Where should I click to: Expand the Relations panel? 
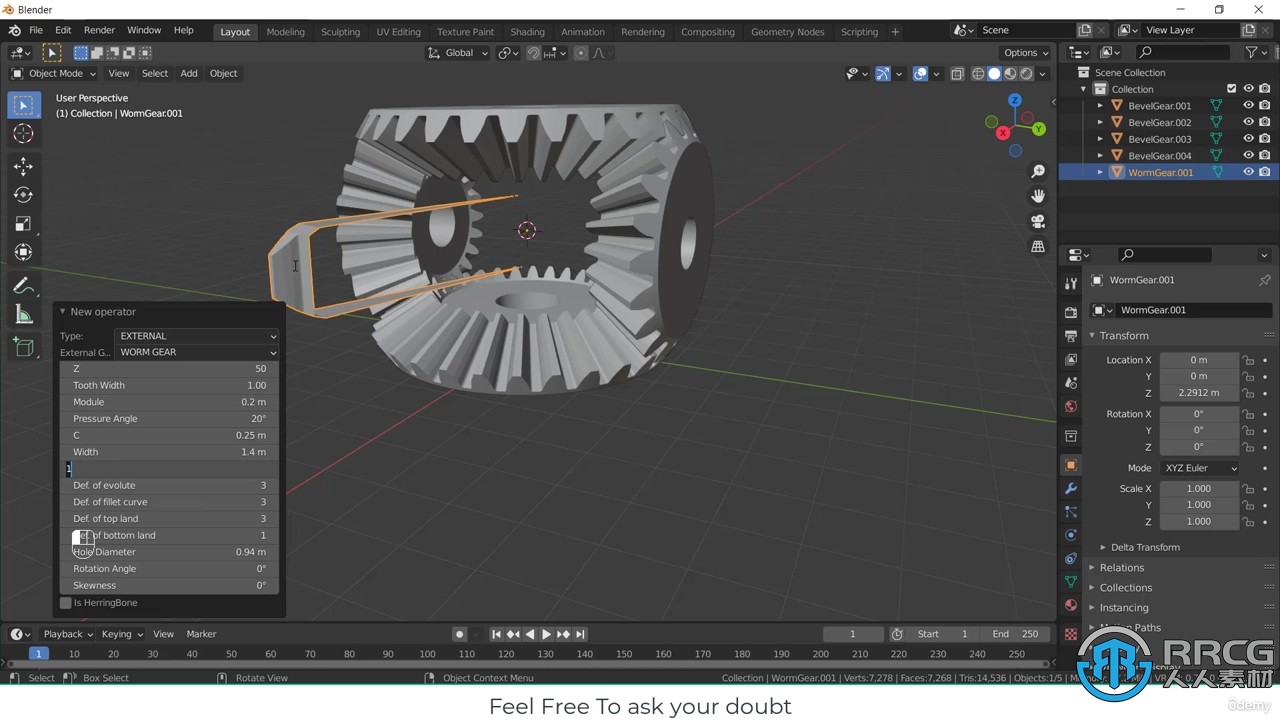(x=1122, y=568)
